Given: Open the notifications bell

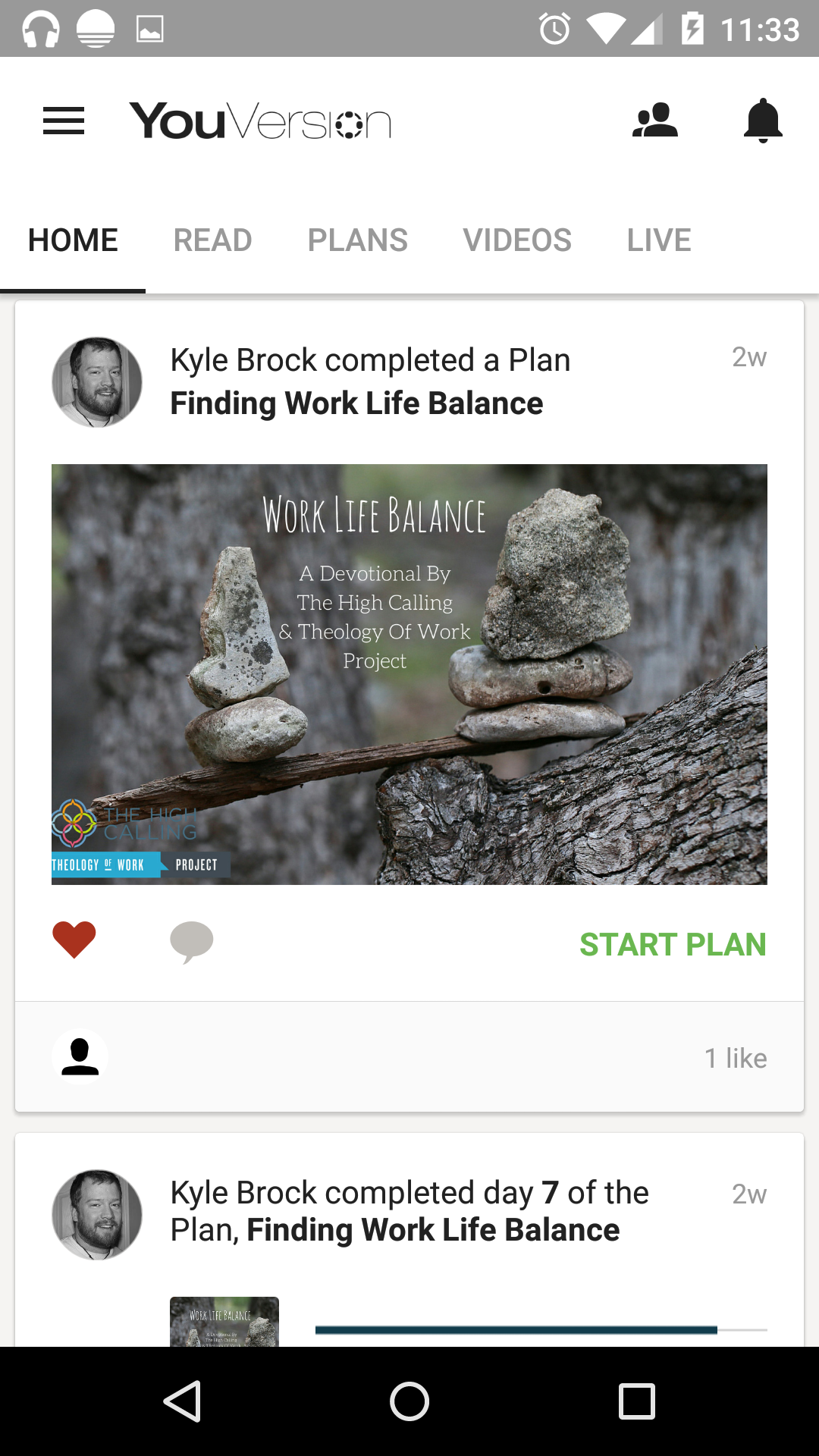Looking at the screenshot, I should pos(763,121).
